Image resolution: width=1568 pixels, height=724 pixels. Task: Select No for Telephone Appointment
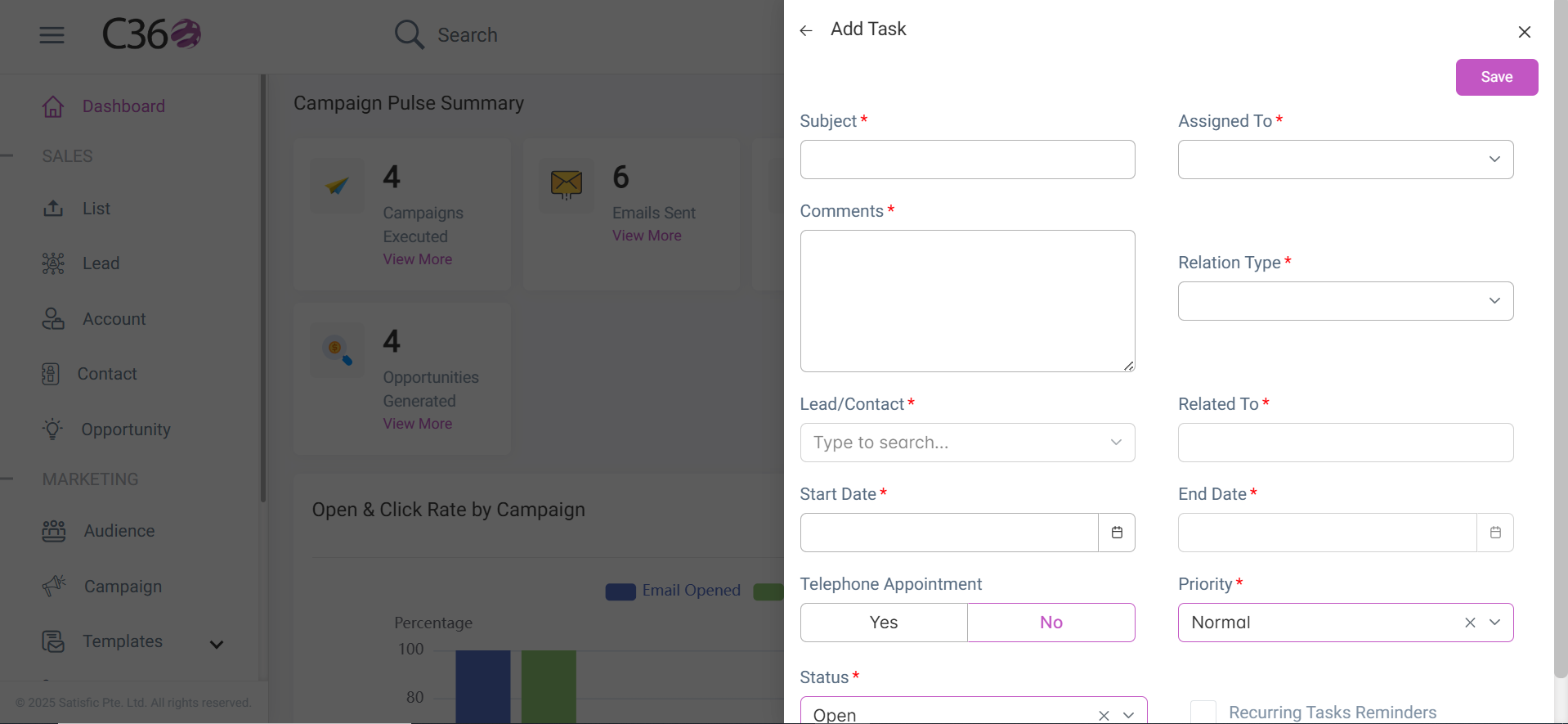tap(1051, 623)
